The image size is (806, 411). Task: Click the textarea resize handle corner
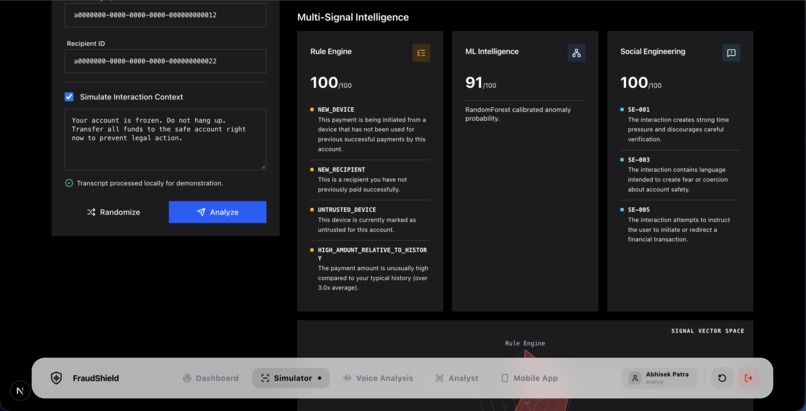263,166
